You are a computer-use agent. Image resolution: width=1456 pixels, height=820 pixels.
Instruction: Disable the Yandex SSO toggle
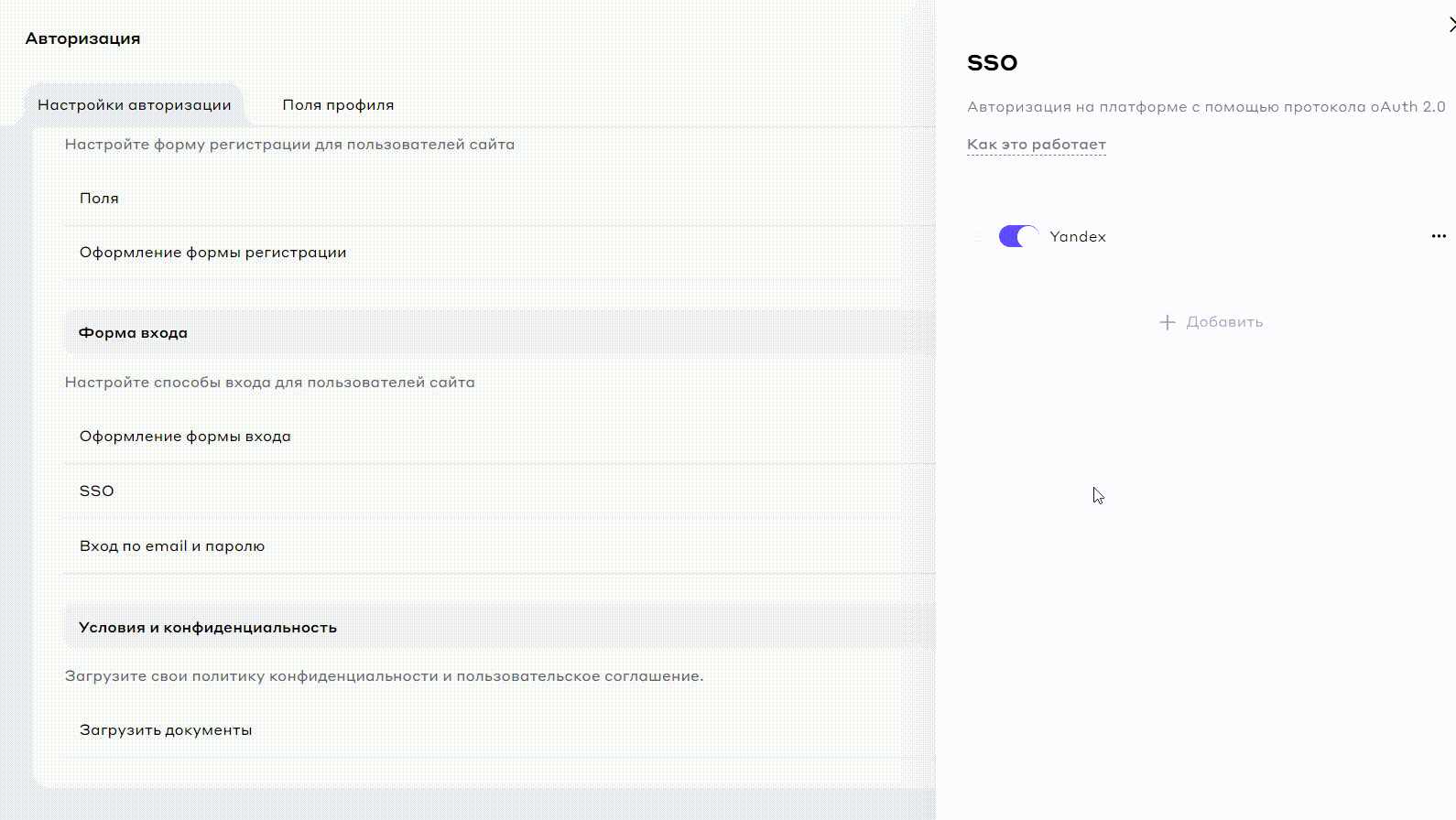1018,236
